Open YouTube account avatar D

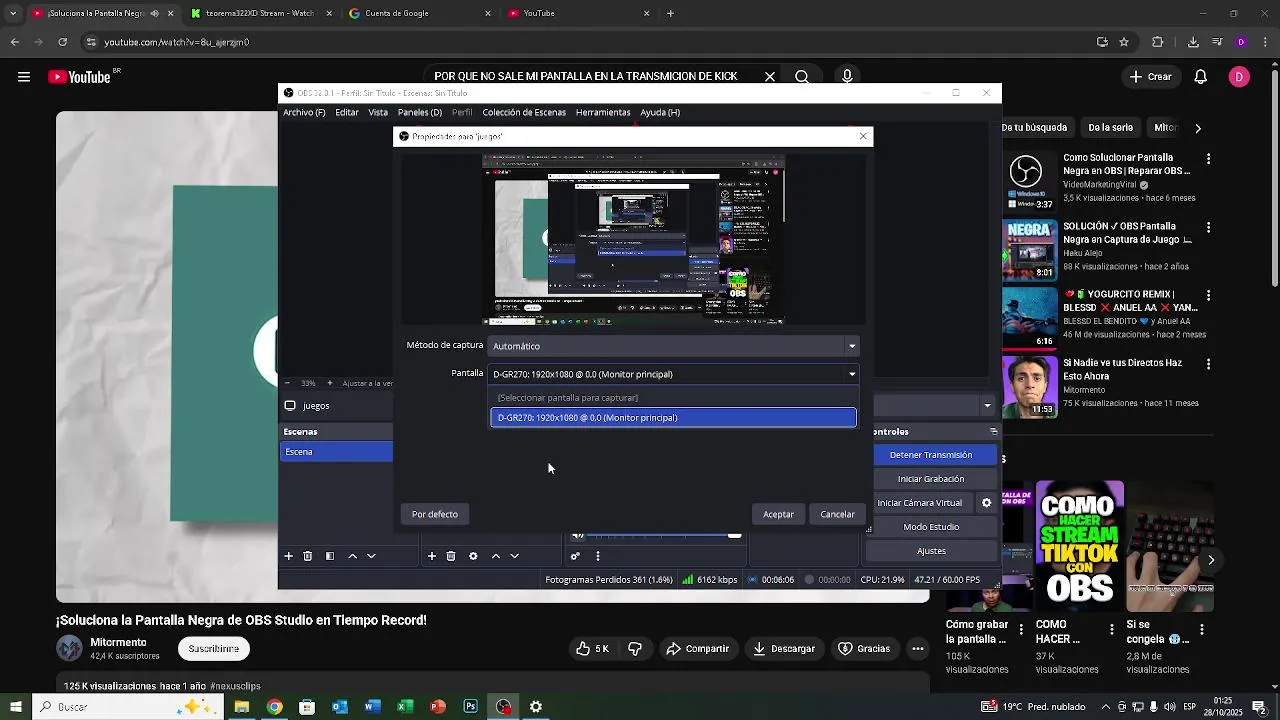[1239, 77]
